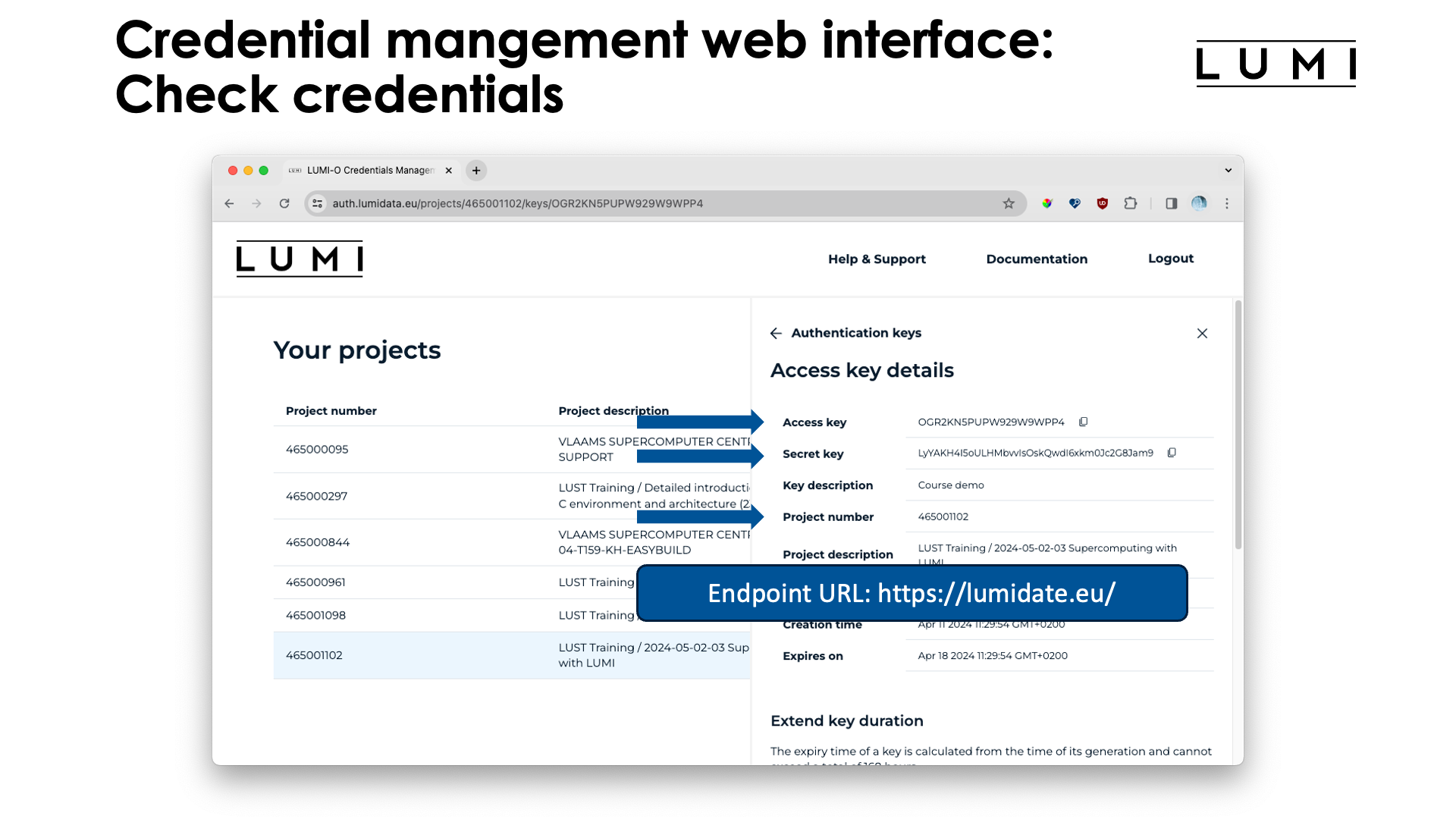Click the LUMI logo in the sidebar
The width and height of the screenshot is (1456, 819).
(299, 259)
